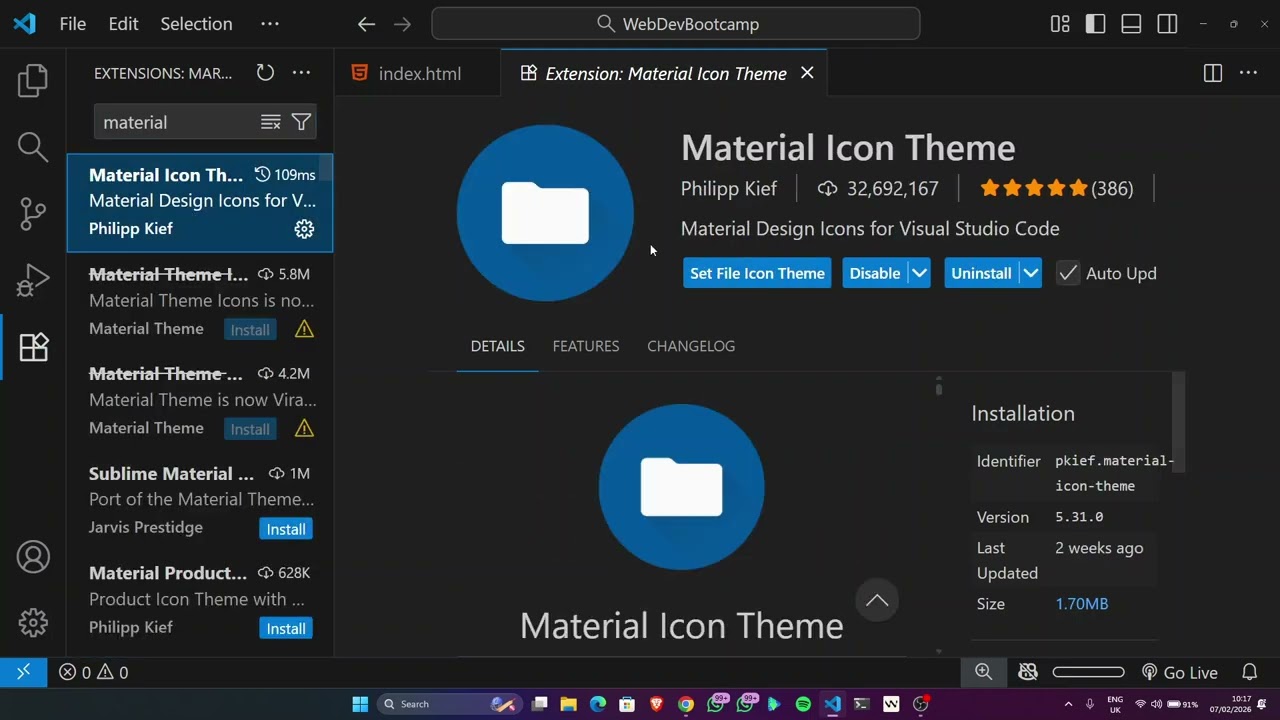Click the zoom magnifier in status bar
The image size is (1280, 720).
(984, 672)
